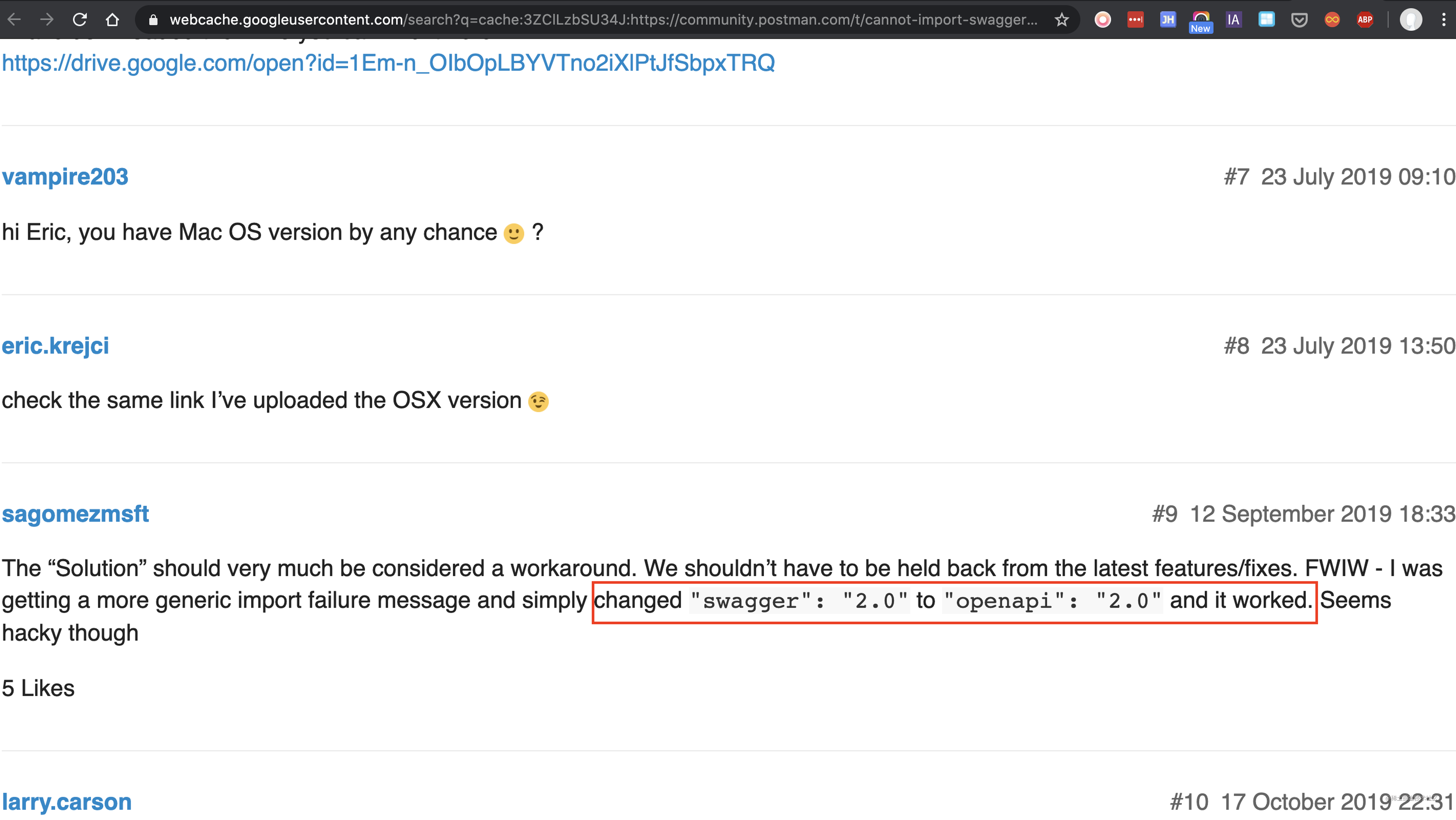Viewport: 1456px width, 820px height.
Task: Visit sagomezmsft's profile
Action: pyautogui.click(x=75, y=514)
